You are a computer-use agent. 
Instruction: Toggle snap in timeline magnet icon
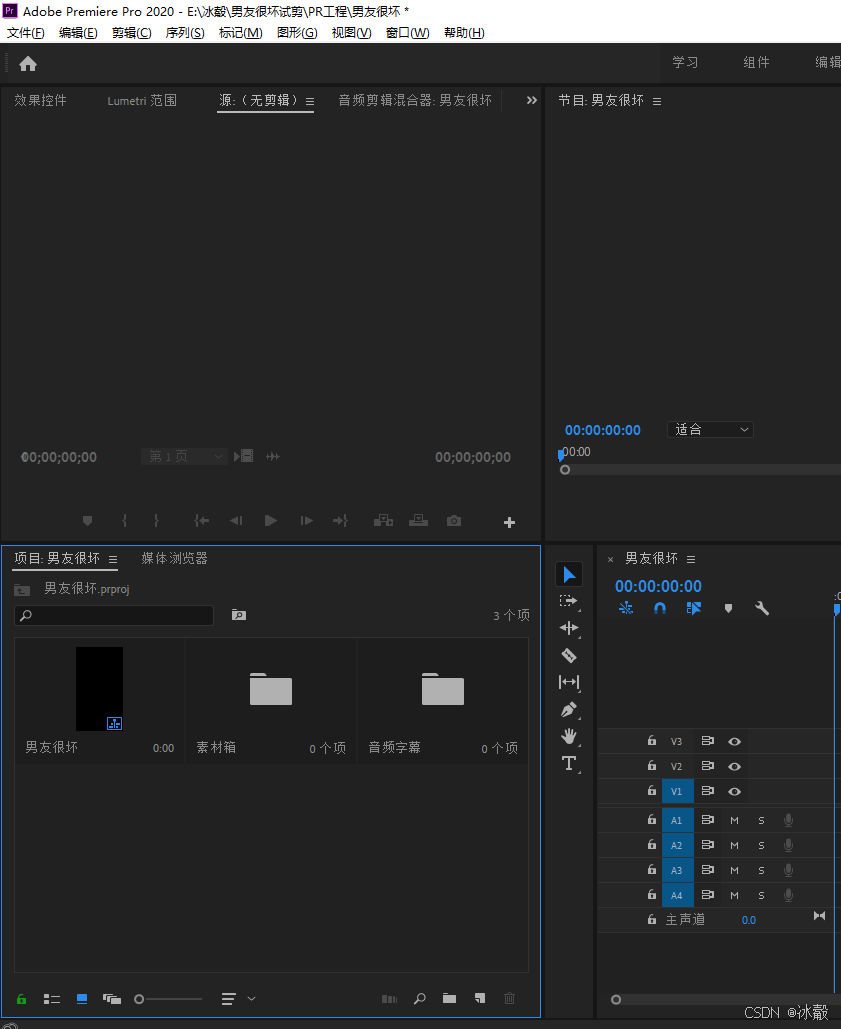point(660,608)
